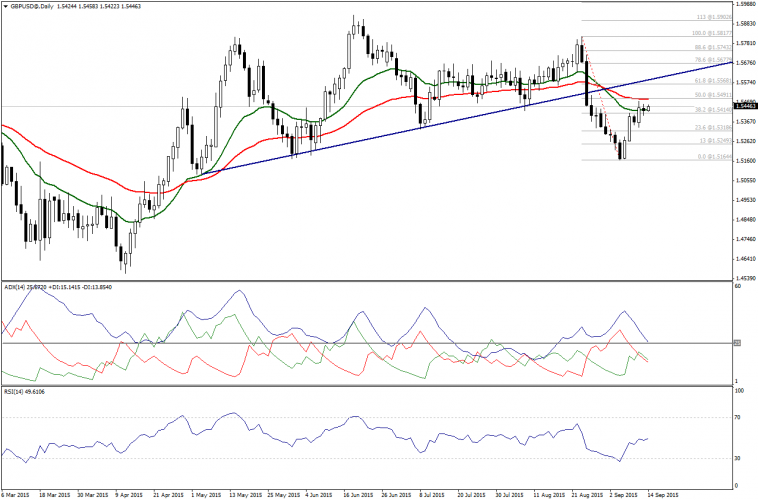Select the 0.0 @1.51644 Fibonacci label
The width and height of the screenshot is (758, 500).
click(714, 157)
